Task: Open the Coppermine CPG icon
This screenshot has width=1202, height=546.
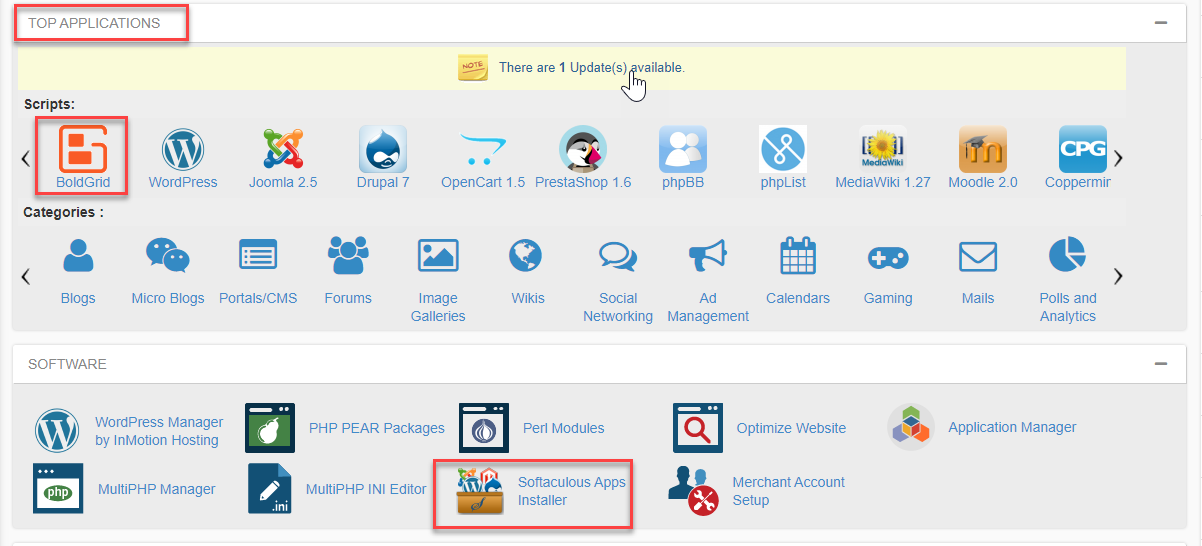Action: click(x=1083, y=149)
